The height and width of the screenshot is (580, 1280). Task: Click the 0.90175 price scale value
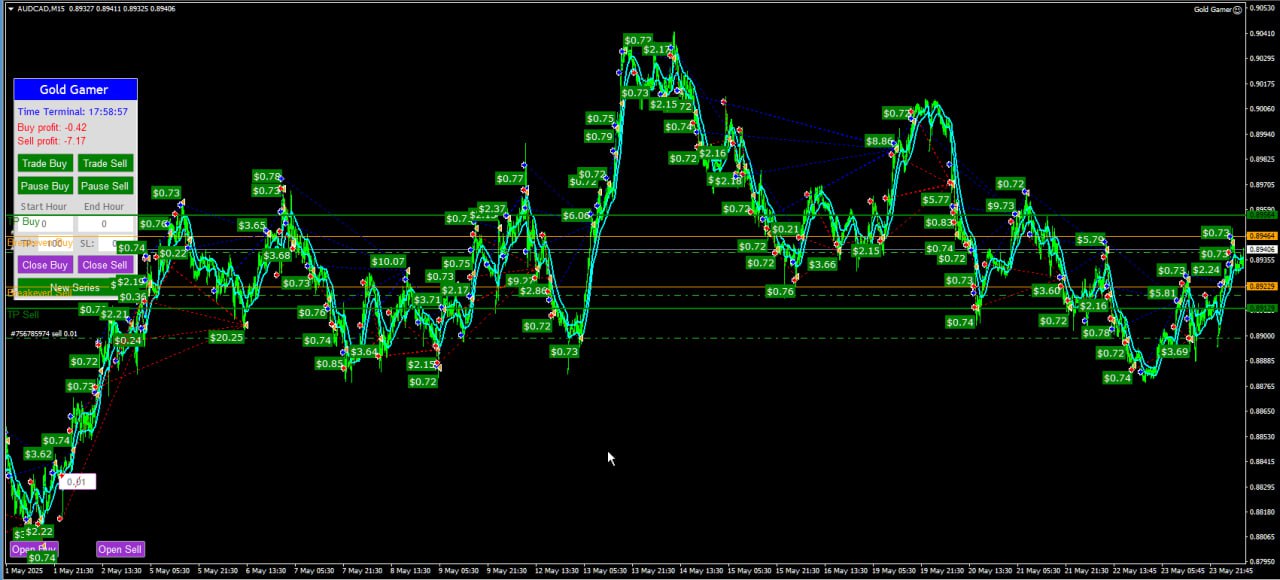[x=1264, y=83]
